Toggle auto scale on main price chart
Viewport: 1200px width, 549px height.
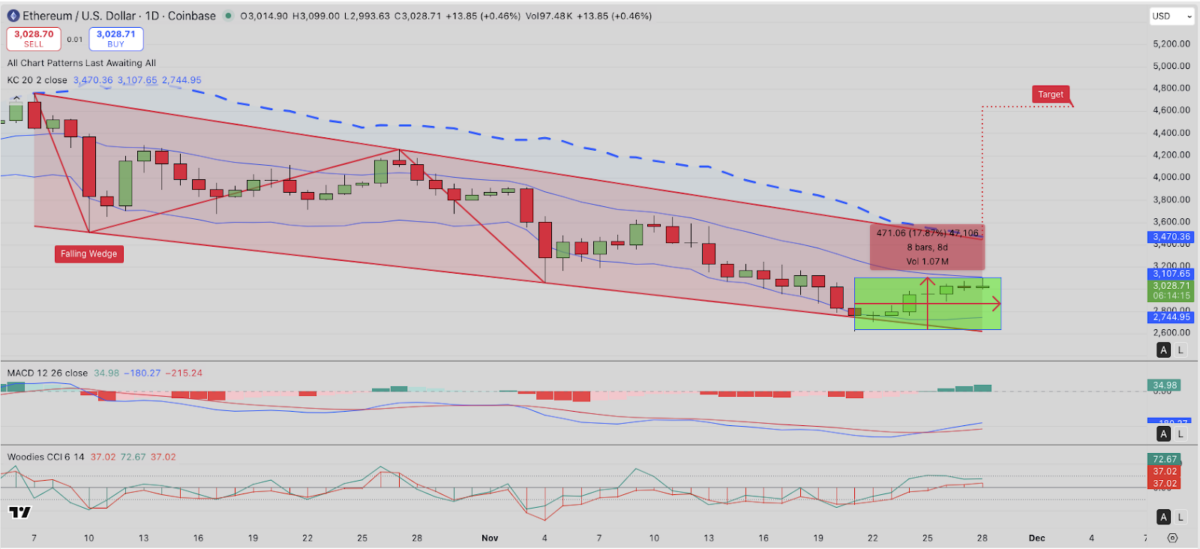point(1163,349)
